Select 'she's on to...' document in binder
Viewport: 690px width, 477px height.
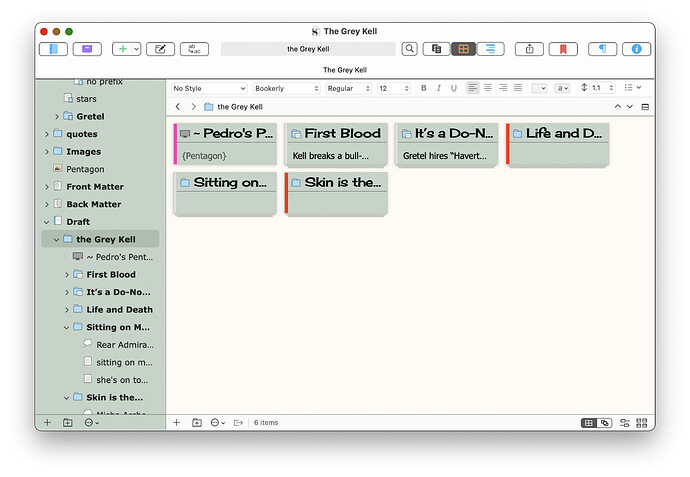(122, 380)
